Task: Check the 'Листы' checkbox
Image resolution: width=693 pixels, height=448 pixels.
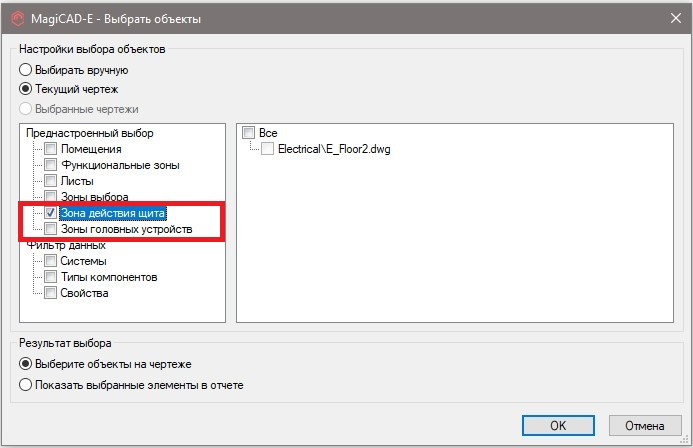Action: (x=51, y=181)
